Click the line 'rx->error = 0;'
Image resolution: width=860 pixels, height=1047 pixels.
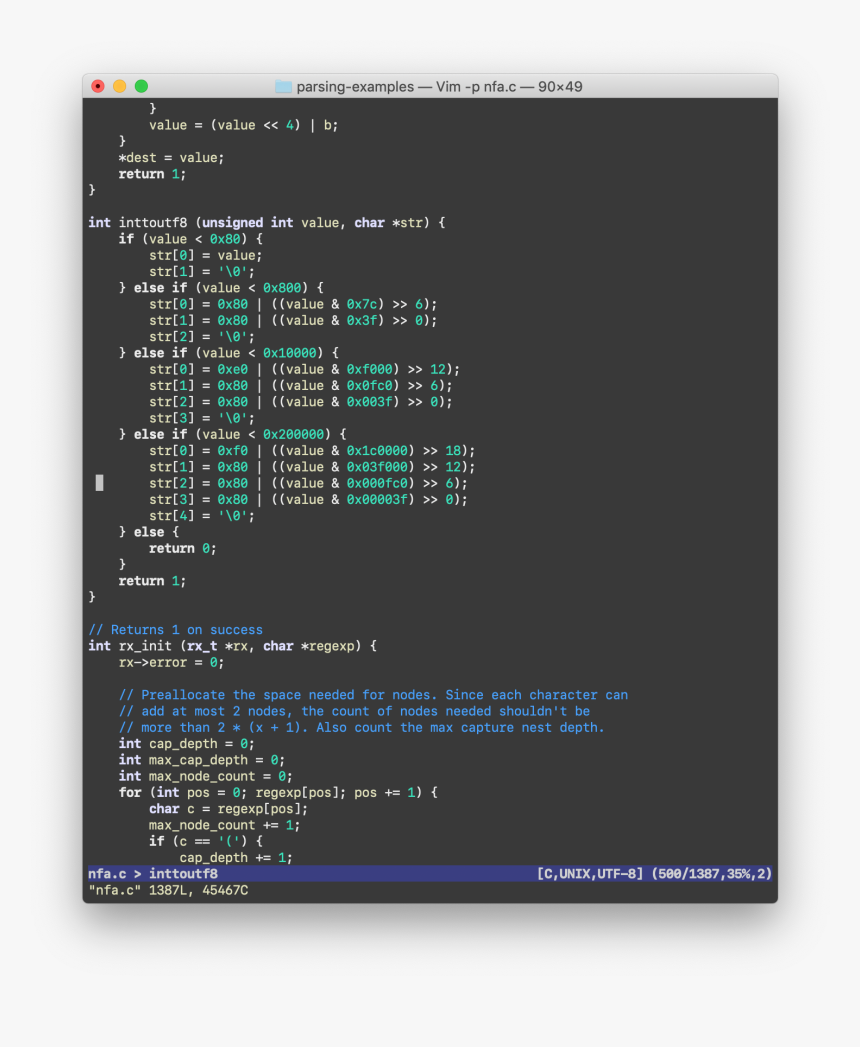(172, 662)
